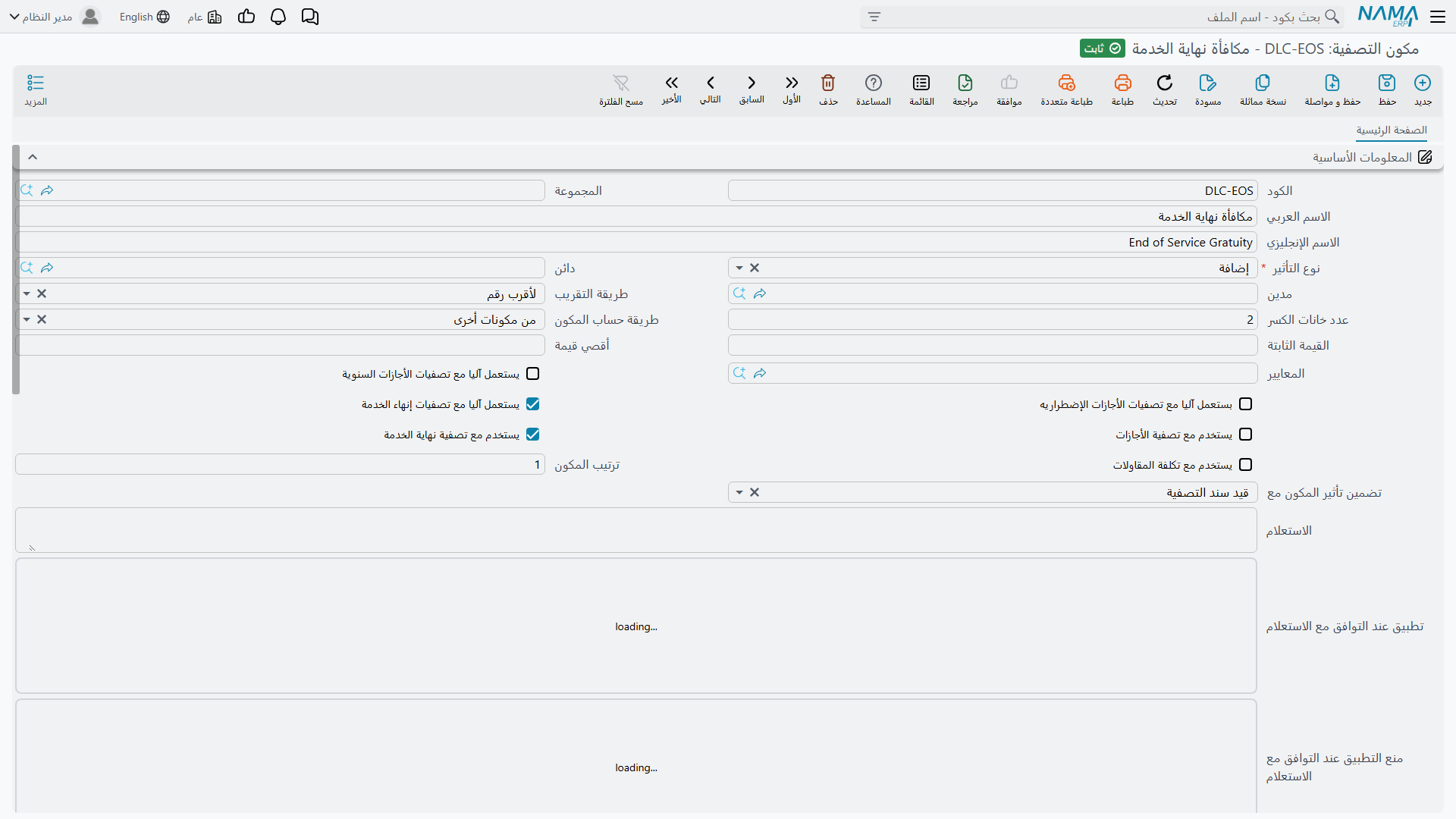Open the notifications bell icon
1456x819 pixels.
(x=278, y=17)
